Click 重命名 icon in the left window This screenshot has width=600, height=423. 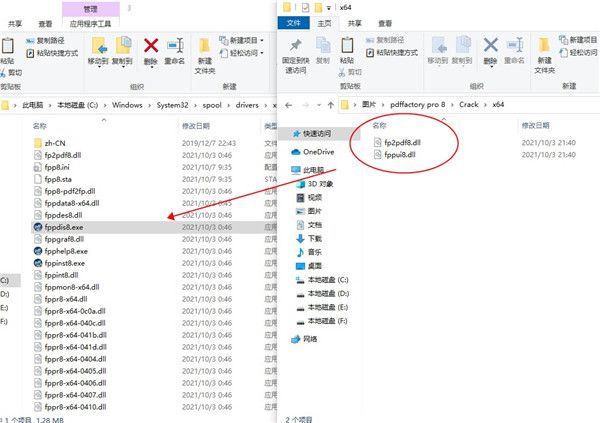click(x=175, y=46)
